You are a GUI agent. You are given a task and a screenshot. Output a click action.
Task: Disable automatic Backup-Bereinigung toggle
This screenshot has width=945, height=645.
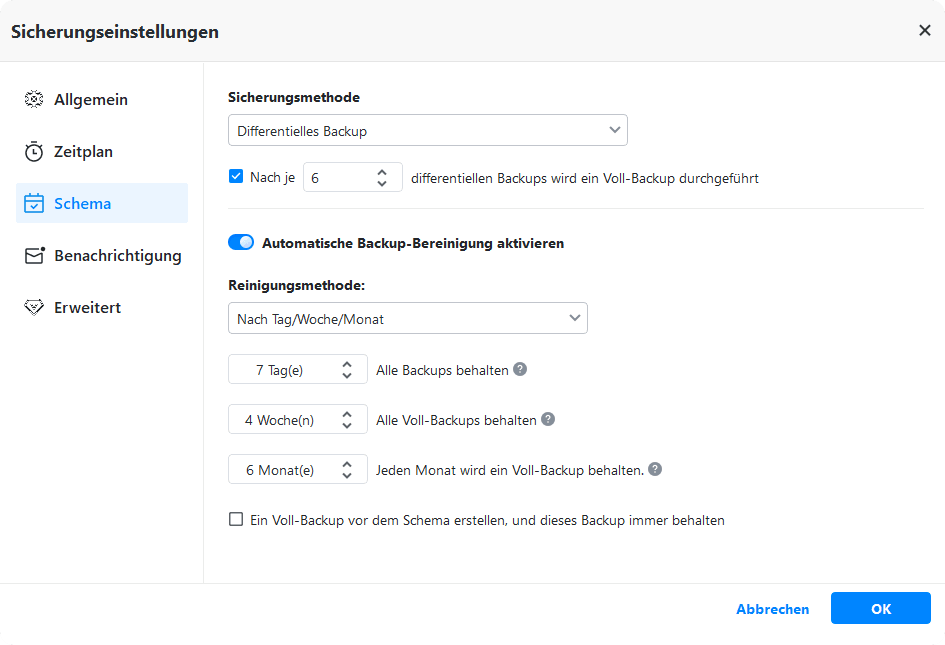(x=241, y=242)
